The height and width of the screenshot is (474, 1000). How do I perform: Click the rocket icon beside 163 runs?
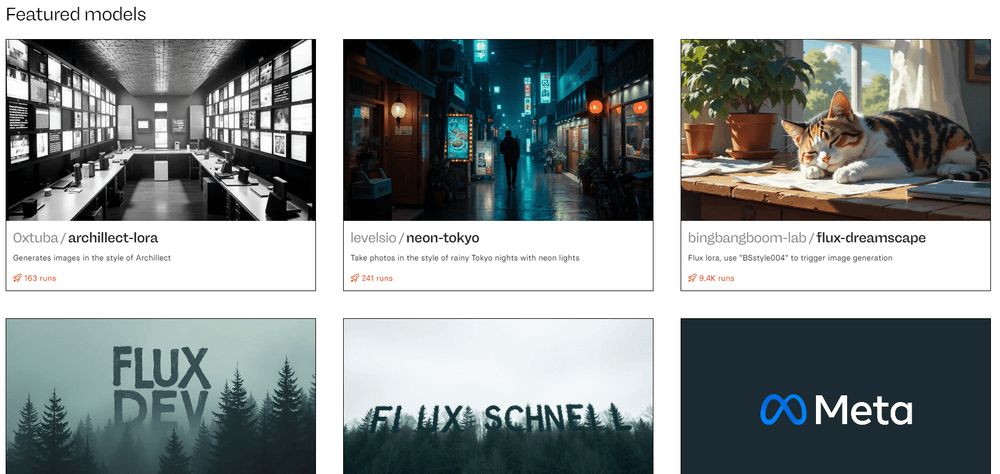17,278
